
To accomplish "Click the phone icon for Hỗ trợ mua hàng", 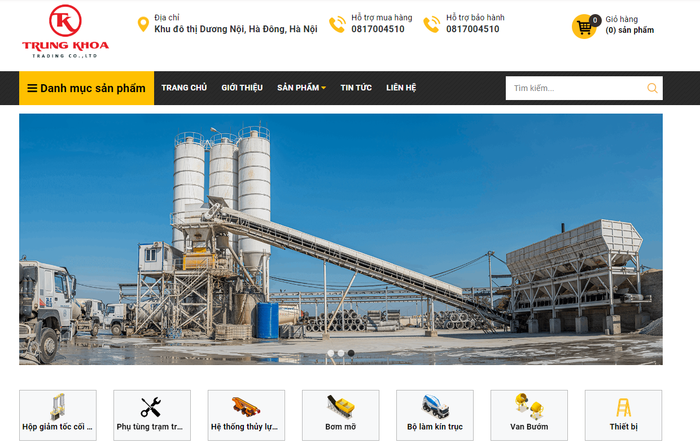I will pyautogui.click(x=338, y=24).
